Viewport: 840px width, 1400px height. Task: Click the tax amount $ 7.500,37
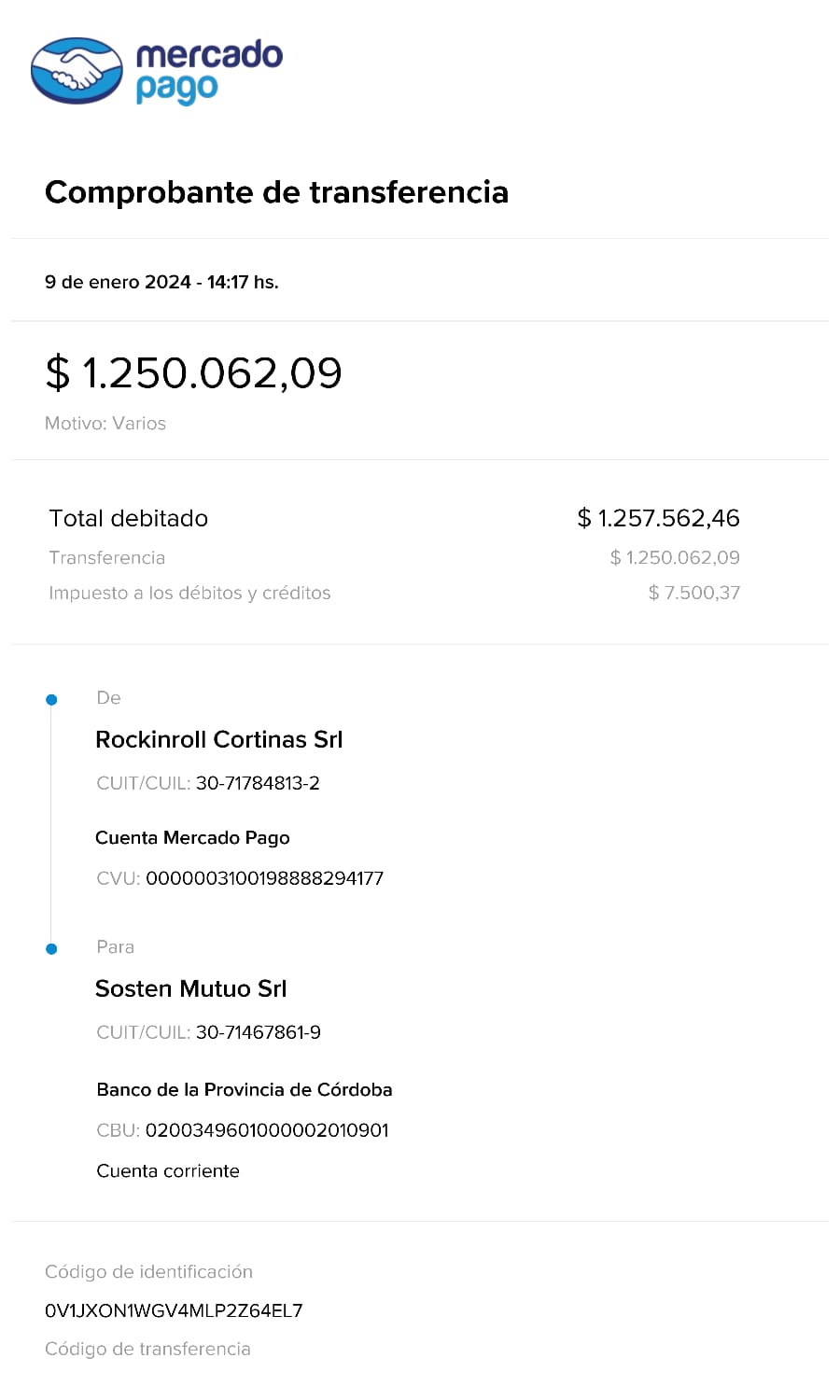(x=693, y=594)
